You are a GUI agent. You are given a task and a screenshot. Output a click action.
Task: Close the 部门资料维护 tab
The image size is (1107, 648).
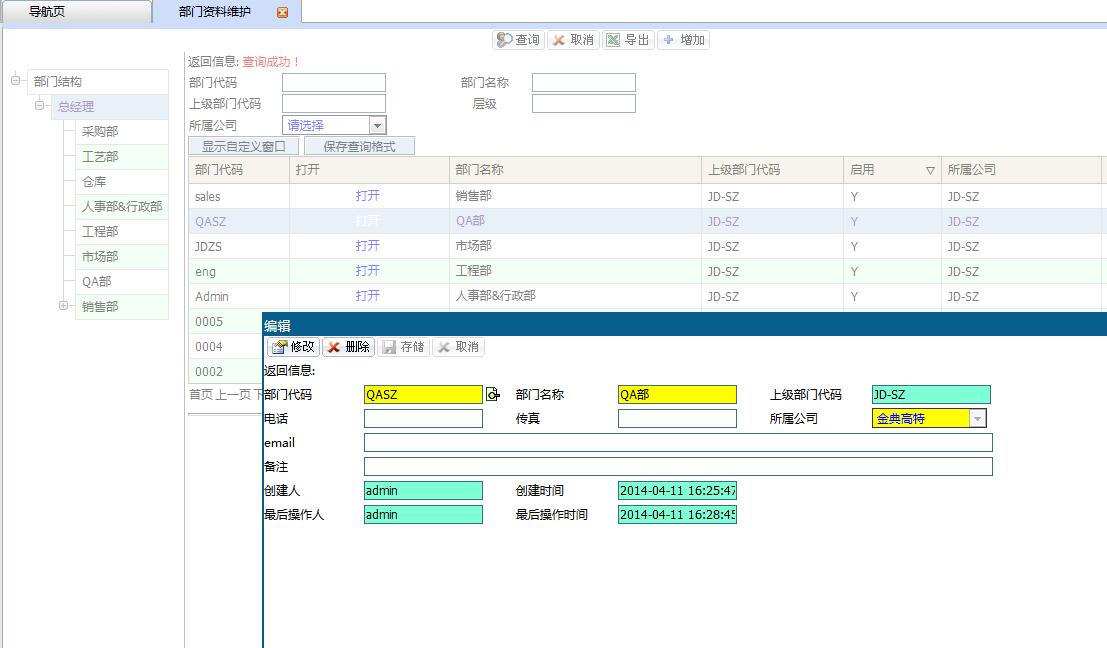click(x=282, y=12)
